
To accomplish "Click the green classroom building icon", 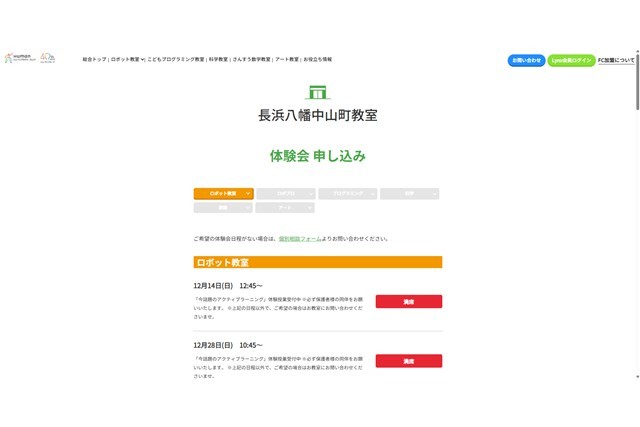I will (318, 92).
